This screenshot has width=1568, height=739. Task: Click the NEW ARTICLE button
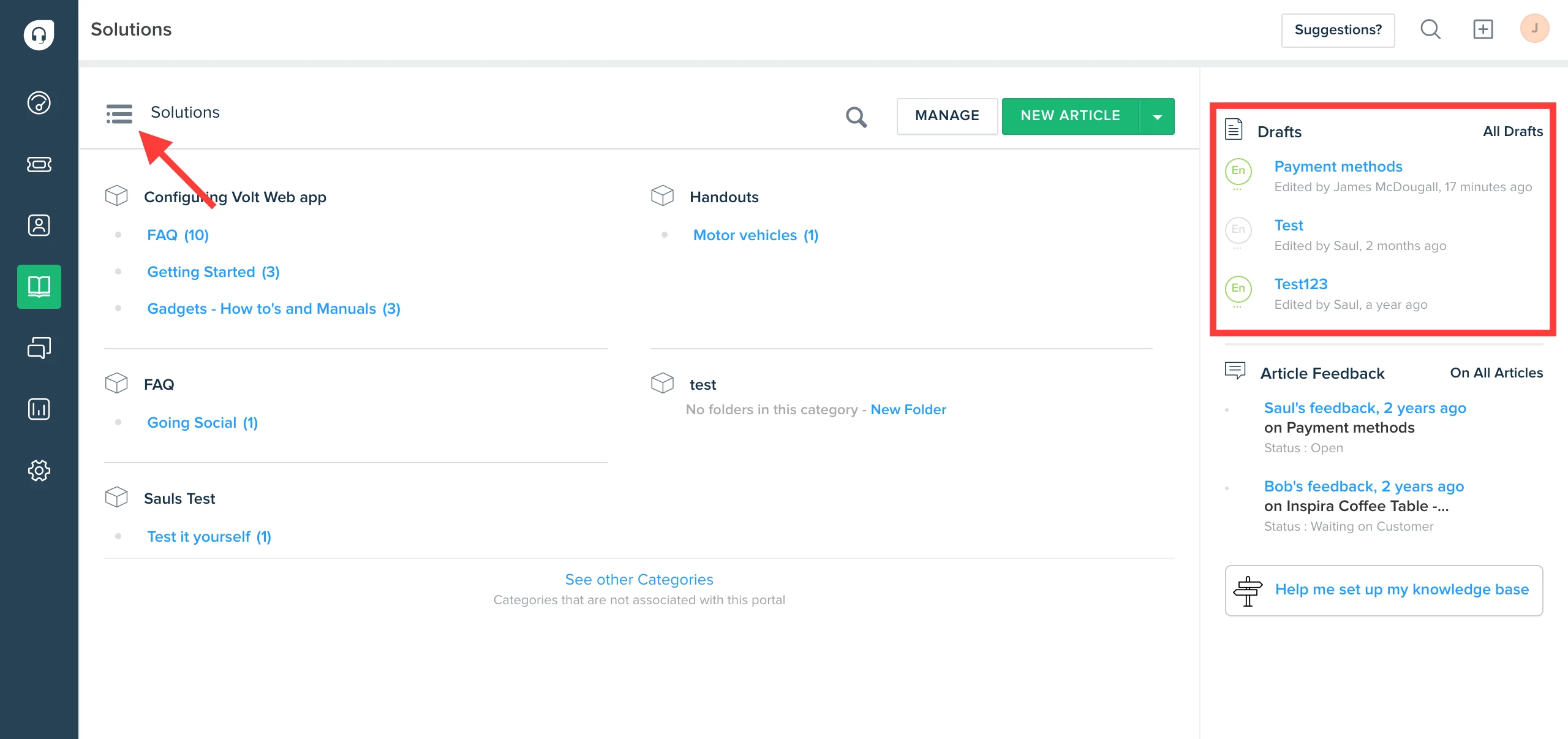coord(1070,116)
